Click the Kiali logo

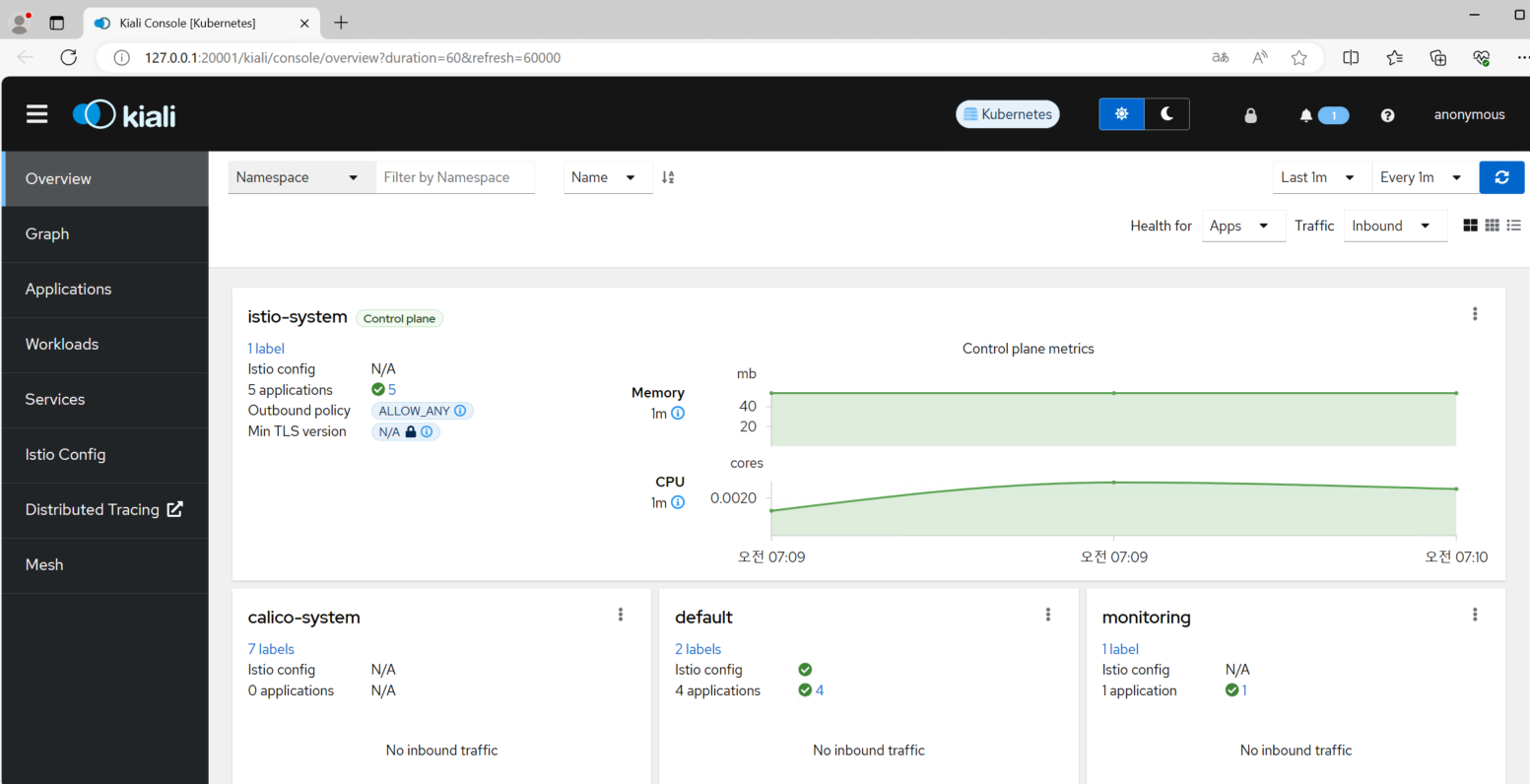[124, 115]
